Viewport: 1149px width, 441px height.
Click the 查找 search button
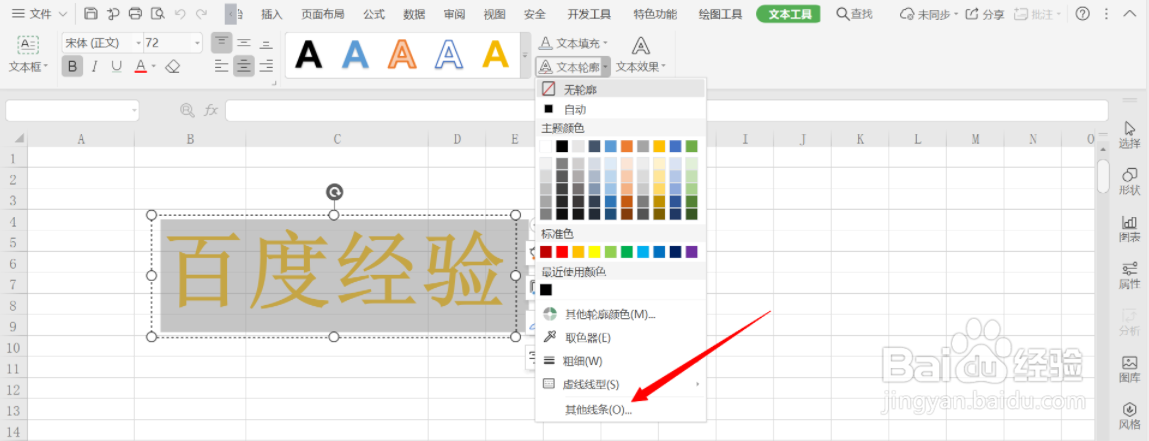click(854, 14)
